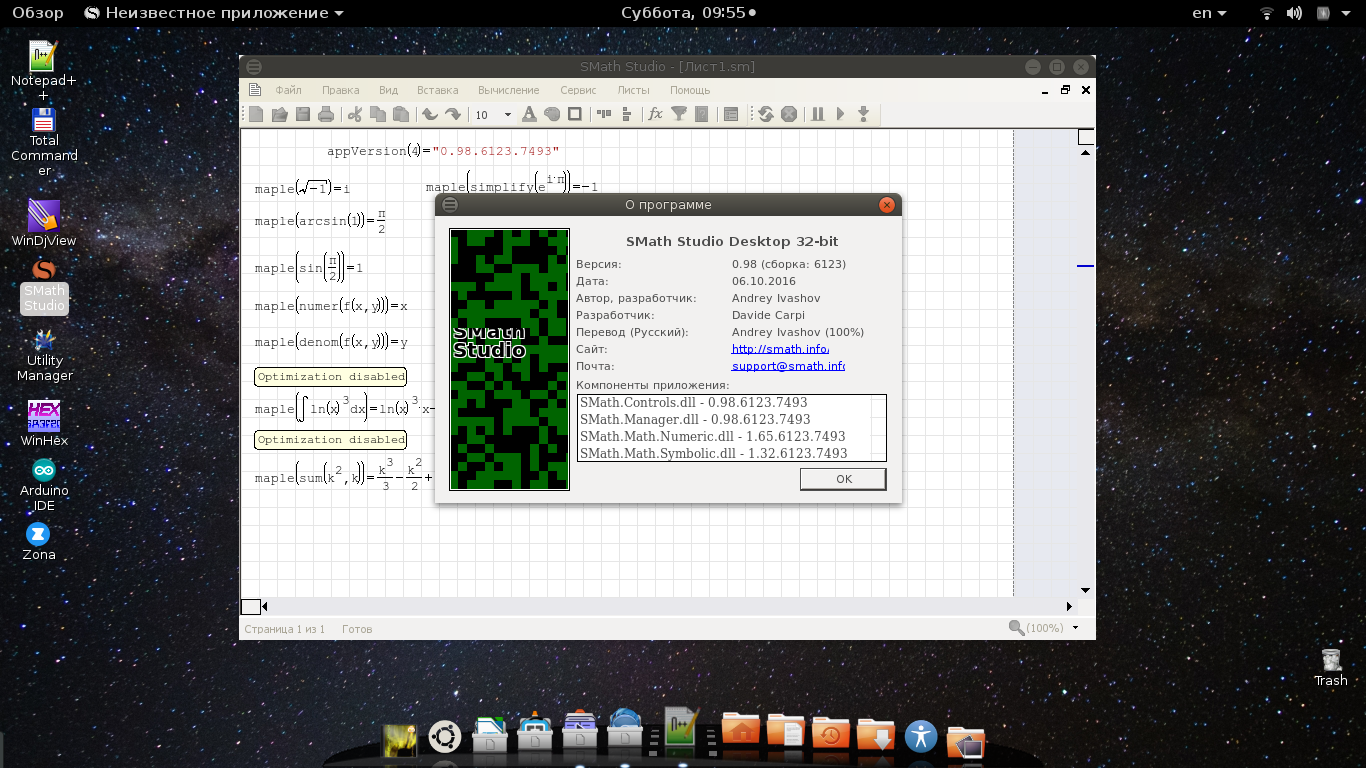This screenshot has width=1366, height=768.
Task: Select the text color A icon
Action: [529, 114]
